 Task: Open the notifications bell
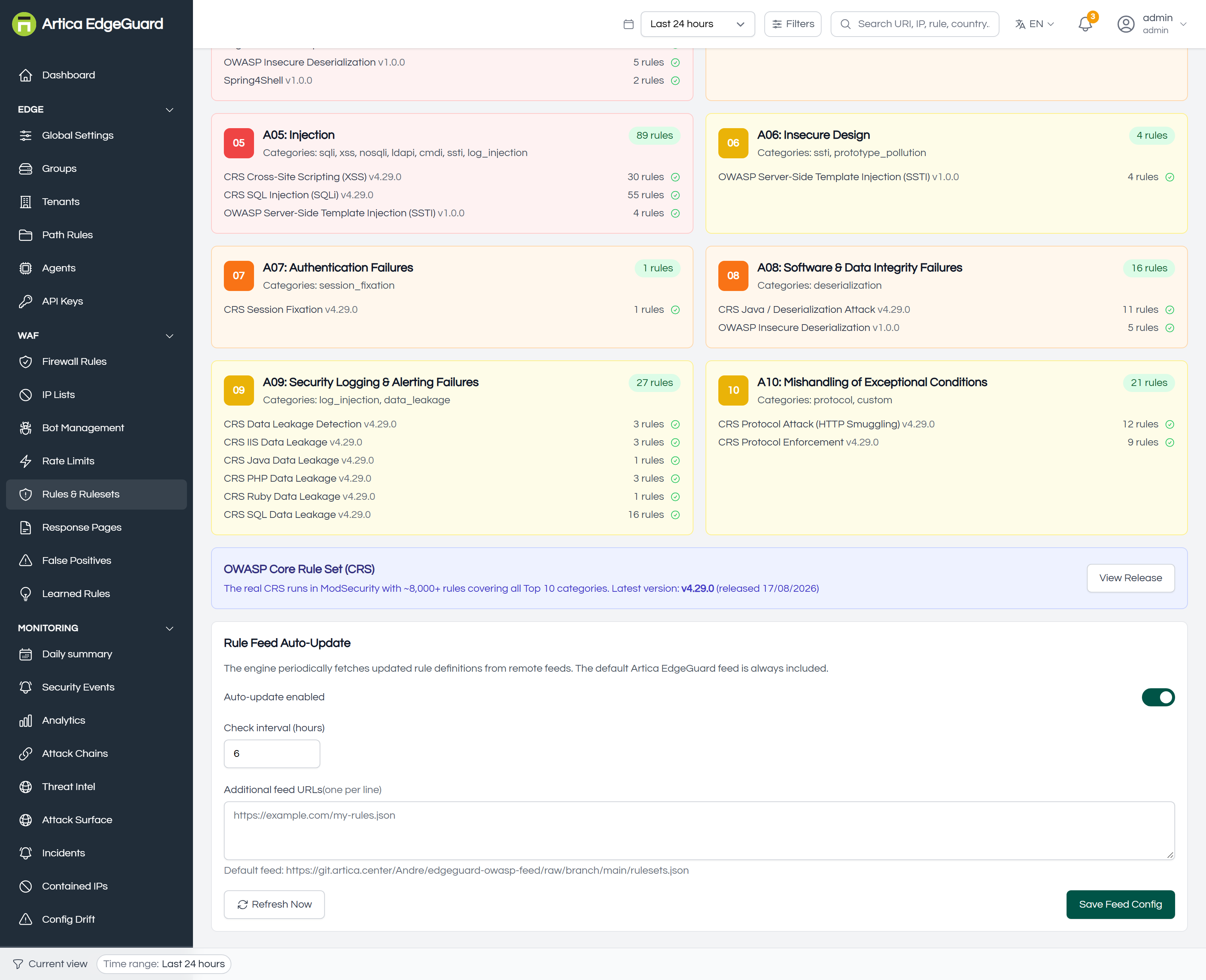click(1085, 24)
